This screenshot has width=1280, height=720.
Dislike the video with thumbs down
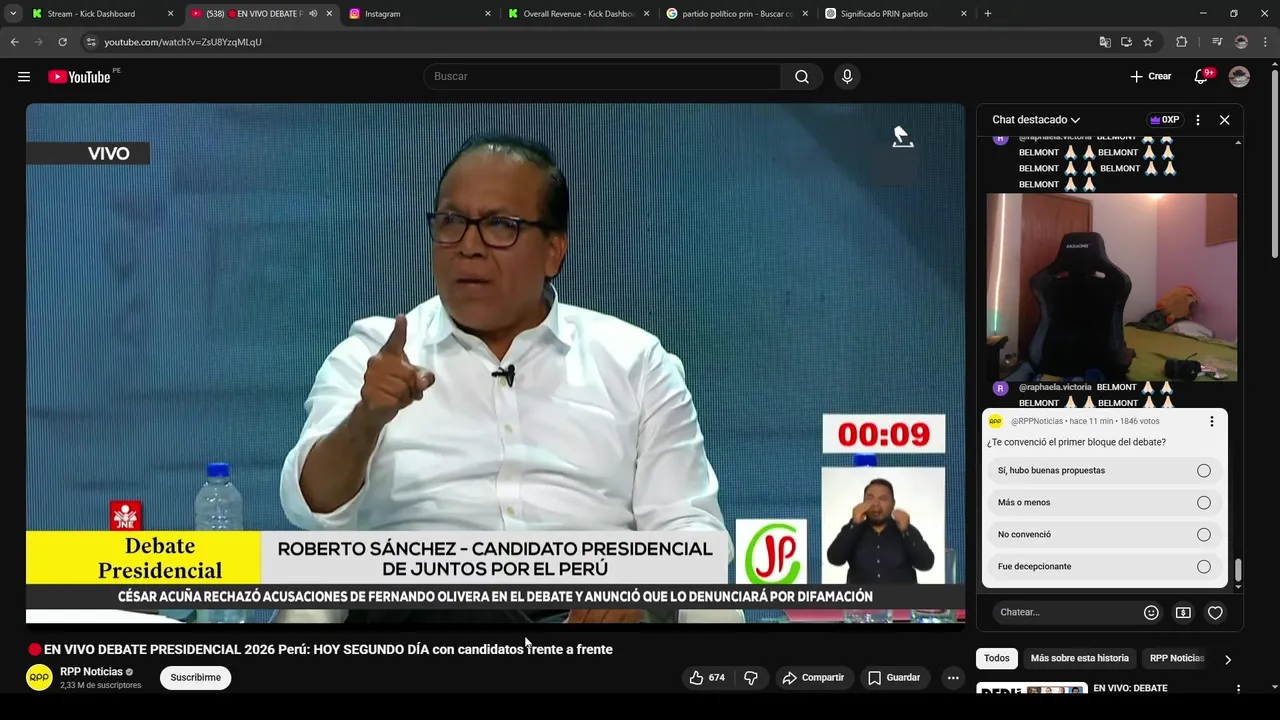[751, 678]
